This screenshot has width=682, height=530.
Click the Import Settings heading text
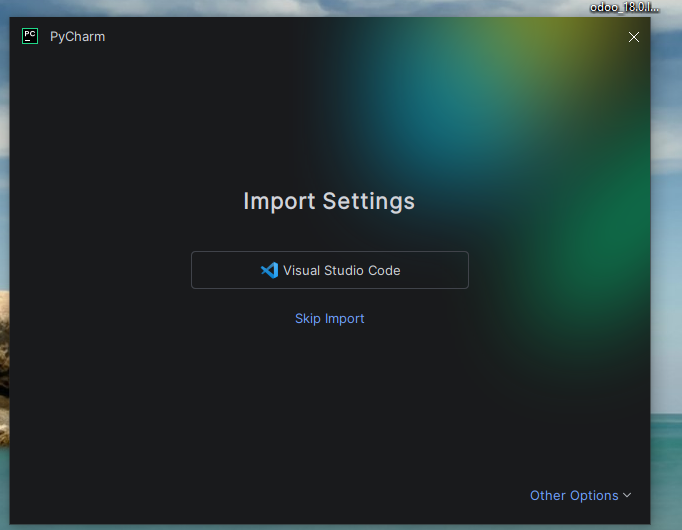click(x=329, y=201)
